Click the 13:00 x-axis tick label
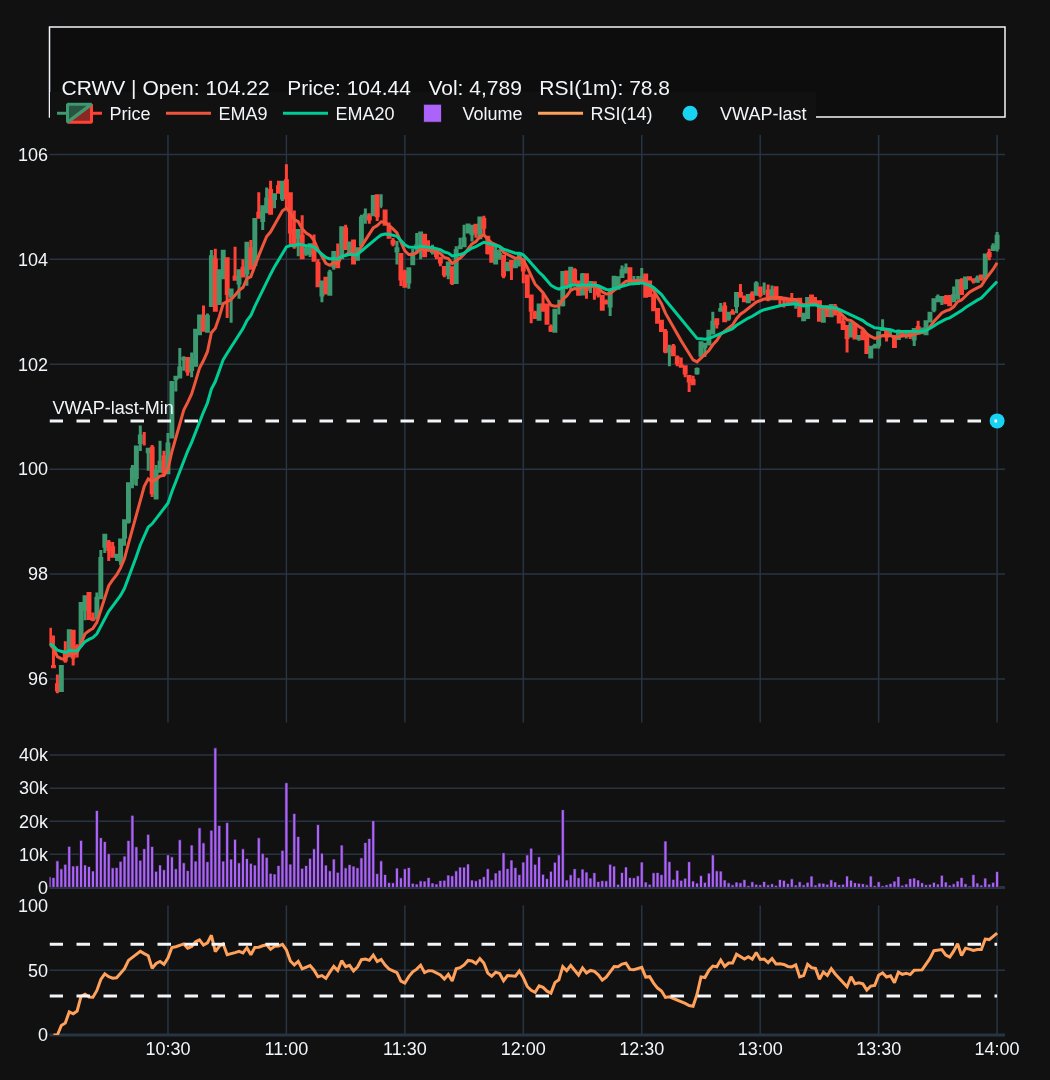 pos(761,1049)
